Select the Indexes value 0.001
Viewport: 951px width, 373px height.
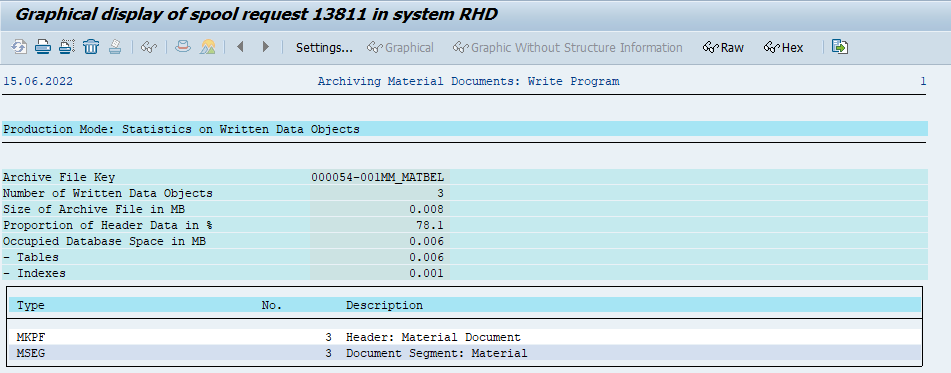click(x=426, y=273)
